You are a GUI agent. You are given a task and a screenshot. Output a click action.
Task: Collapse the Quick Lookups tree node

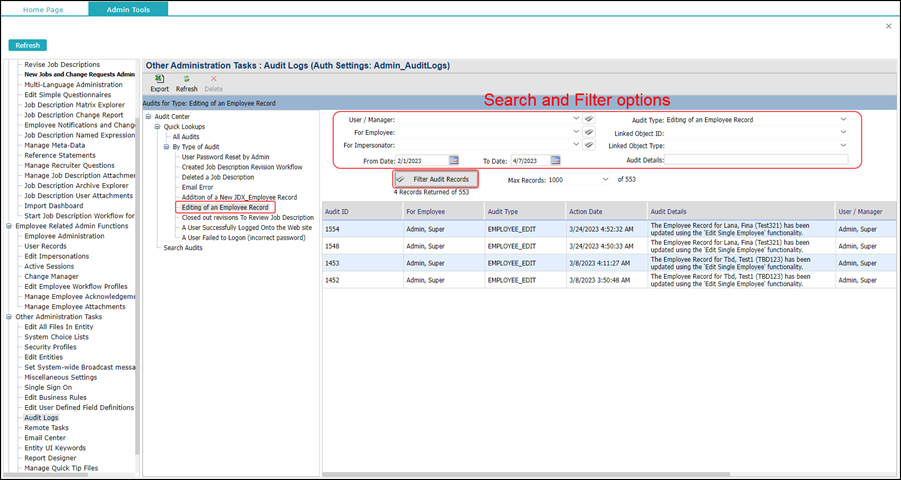158,126
